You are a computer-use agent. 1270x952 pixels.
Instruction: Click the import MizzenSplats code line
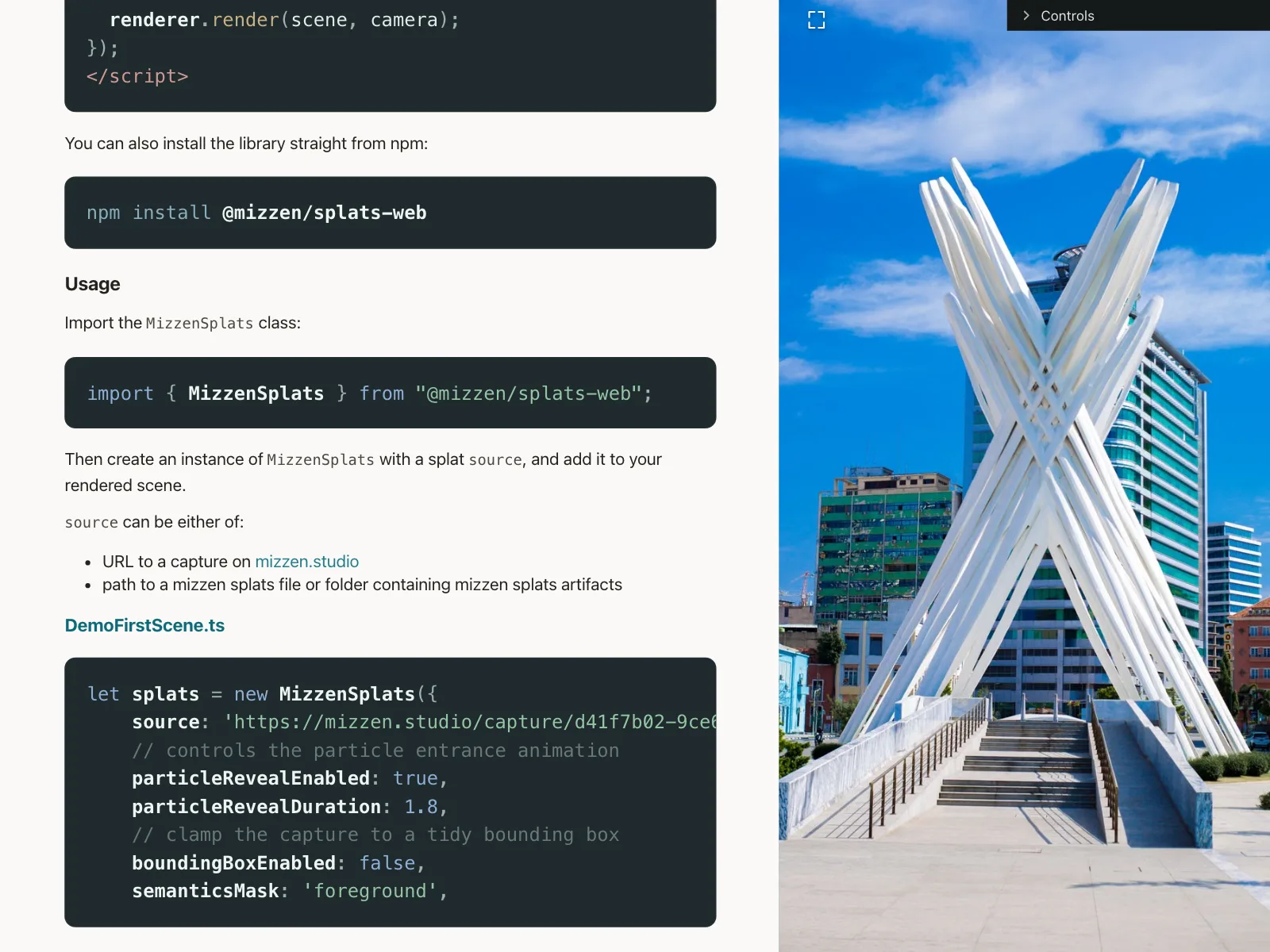coord(369,393)
